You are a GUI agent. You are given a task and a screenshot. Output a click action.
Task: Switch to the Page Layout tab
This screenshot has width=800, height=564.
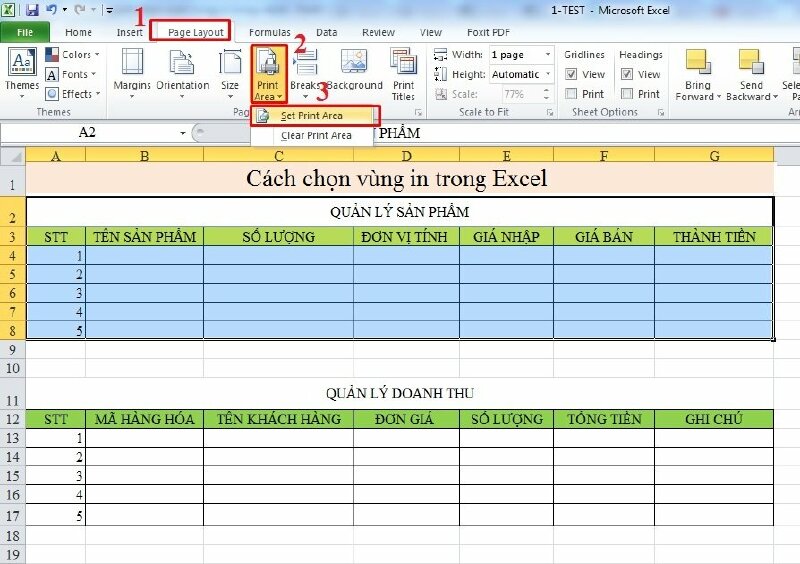195,32
